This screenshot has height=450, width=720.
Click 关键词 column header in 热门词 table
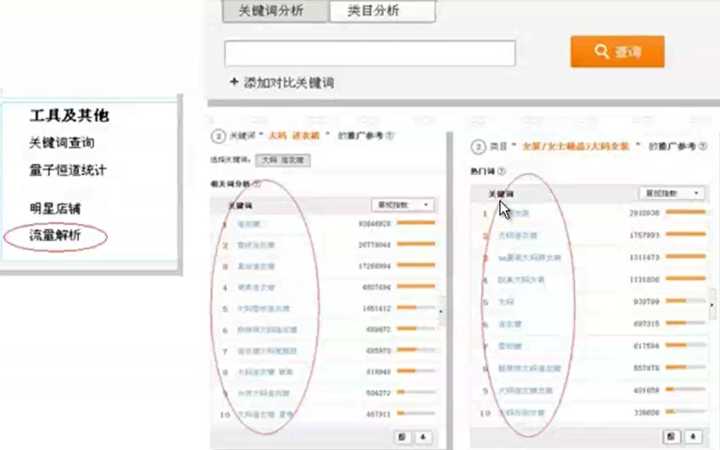(x=501, y=194)
